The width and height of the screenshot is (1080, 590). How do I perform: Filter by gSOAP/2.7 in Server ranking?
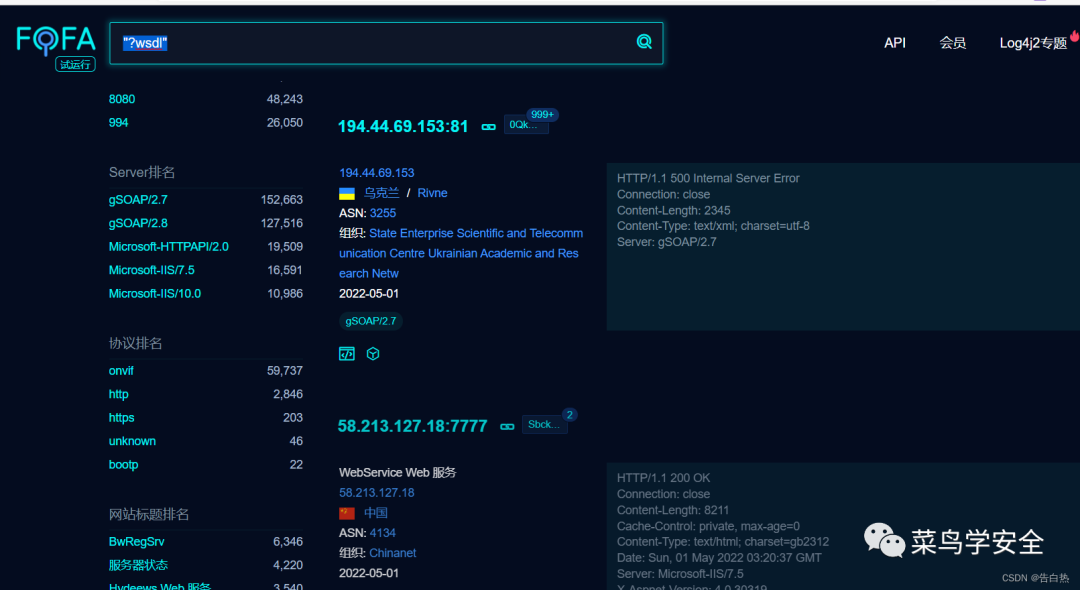tap(138, 200)
